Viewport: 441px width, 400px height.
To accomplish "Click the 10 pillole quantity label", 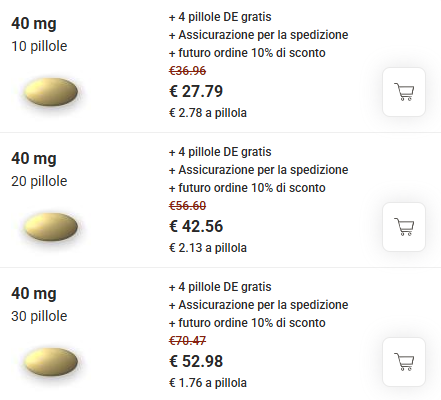I will (39, 46).
